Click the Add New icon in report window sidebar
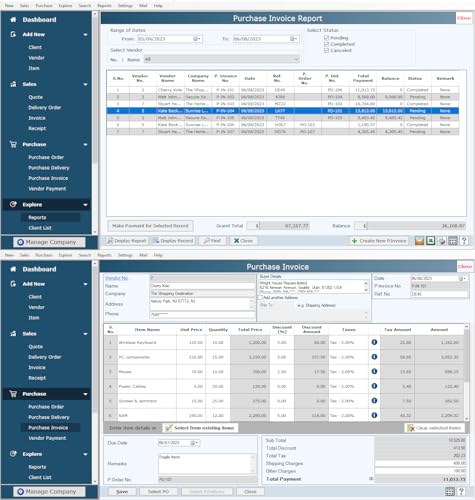Viewport: 475px width, 500px height. 13,34
